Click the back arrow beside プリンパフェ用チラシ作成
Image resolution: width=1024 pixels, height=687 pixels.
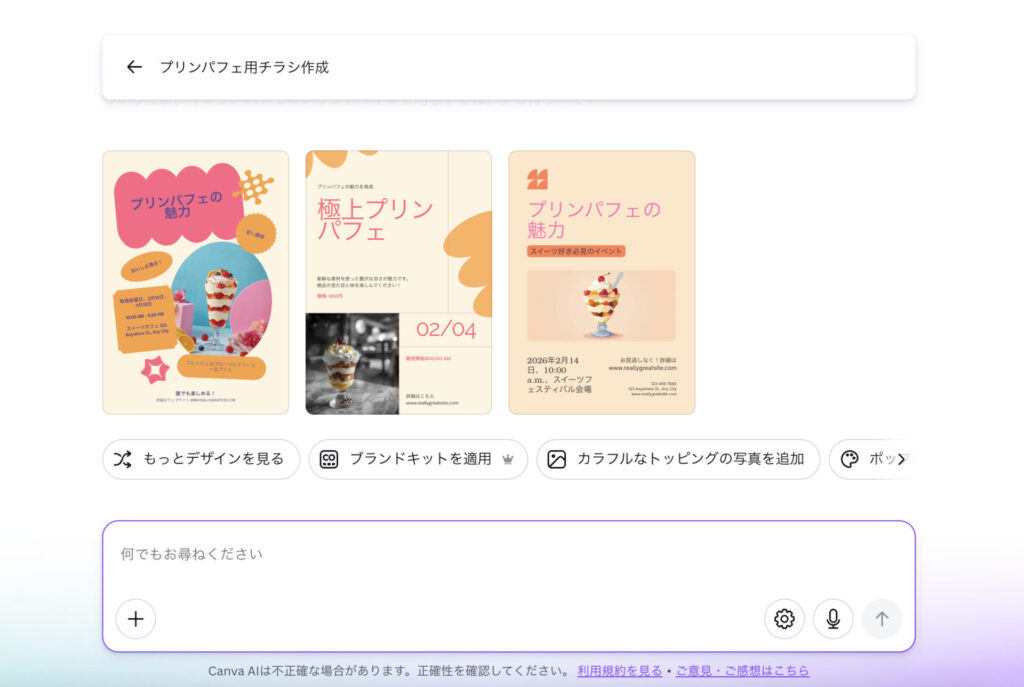point(134,67)
